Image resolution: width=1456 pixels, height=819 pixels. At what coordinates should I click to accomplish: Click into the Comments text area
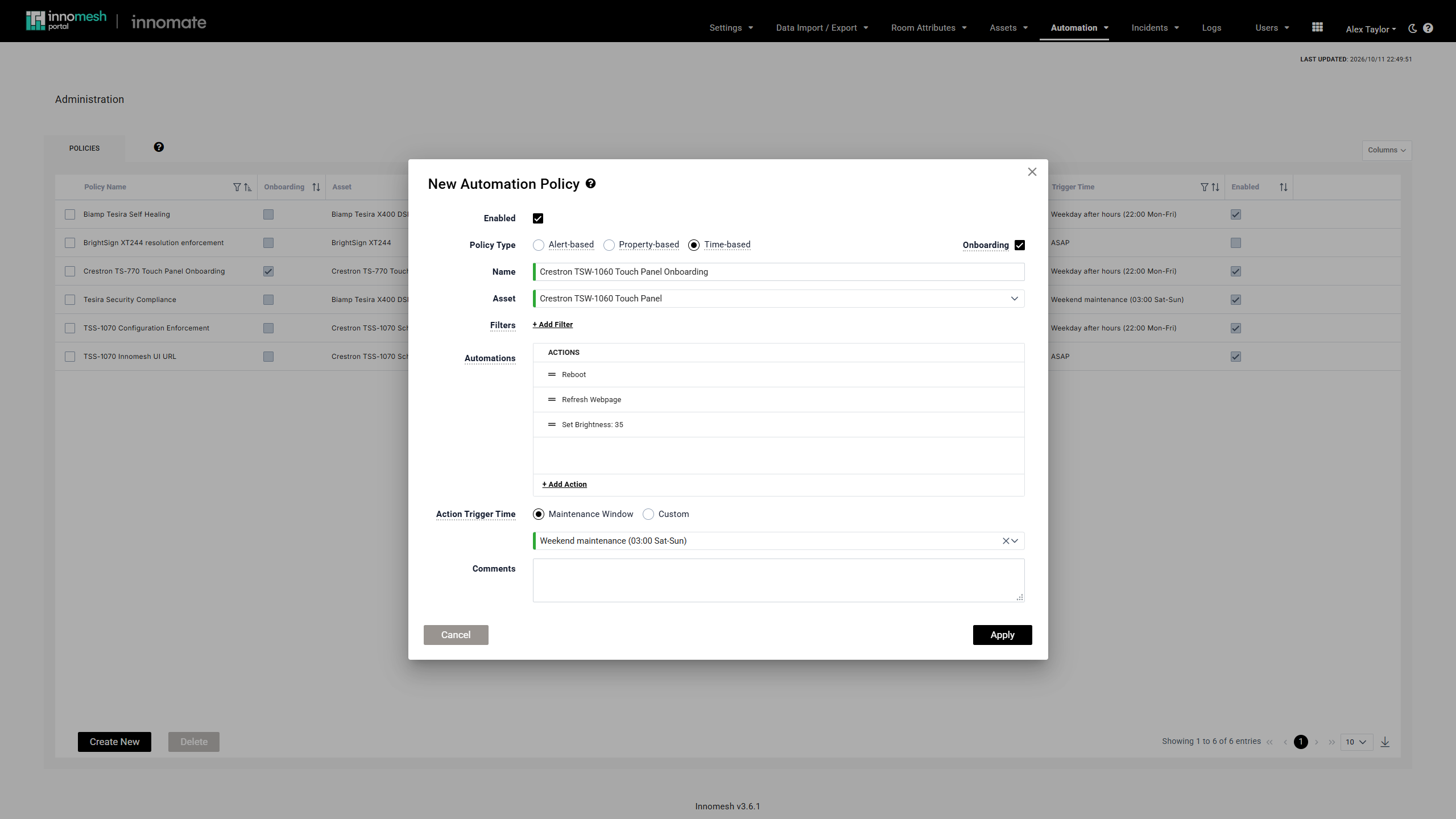(779, 580)
